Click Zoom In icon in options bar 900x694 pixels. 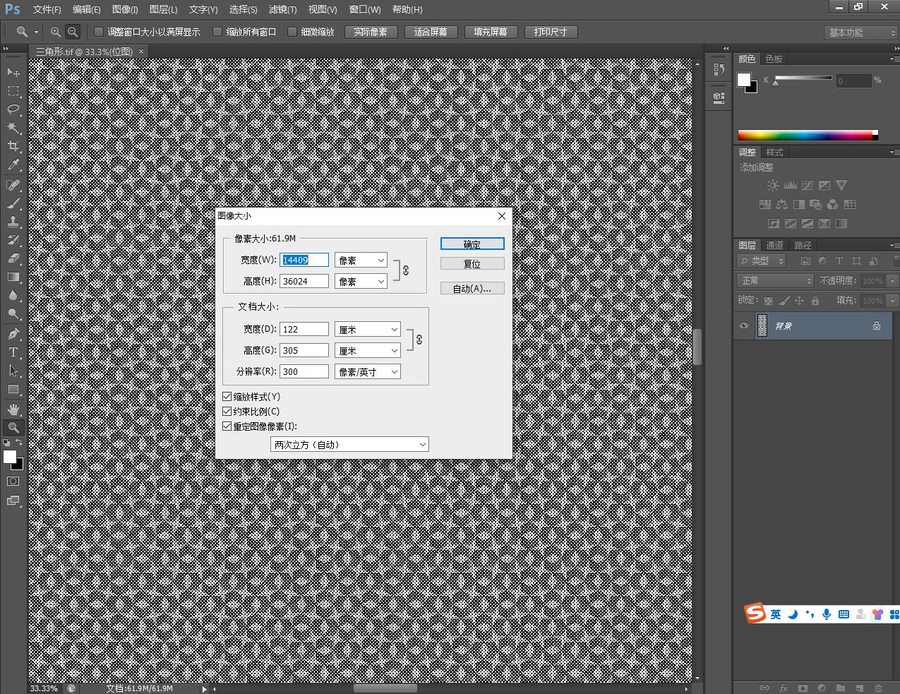click(x=56, y=32)
